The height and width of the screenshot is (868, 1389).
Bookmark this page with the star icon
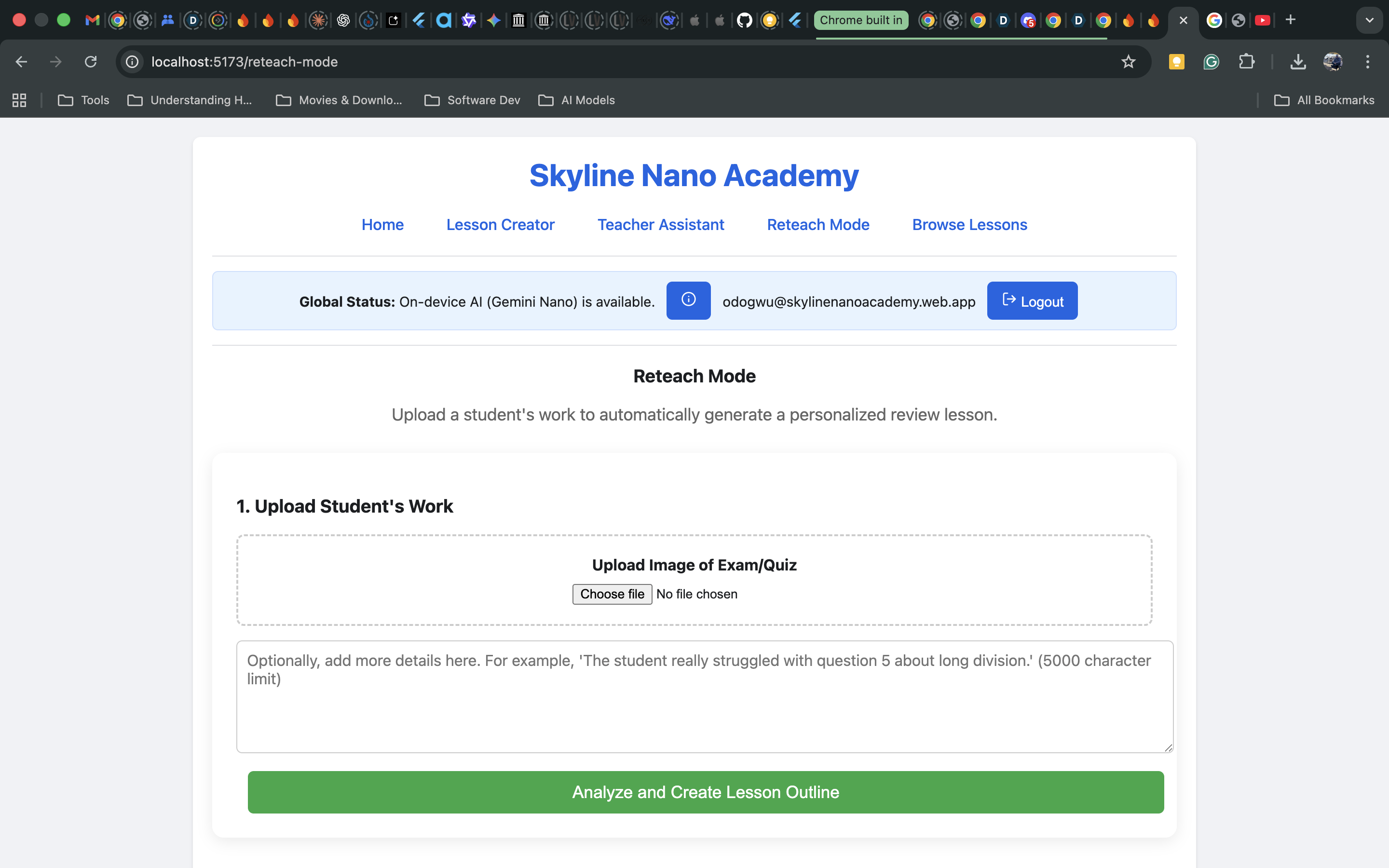tap(1128, 62)
